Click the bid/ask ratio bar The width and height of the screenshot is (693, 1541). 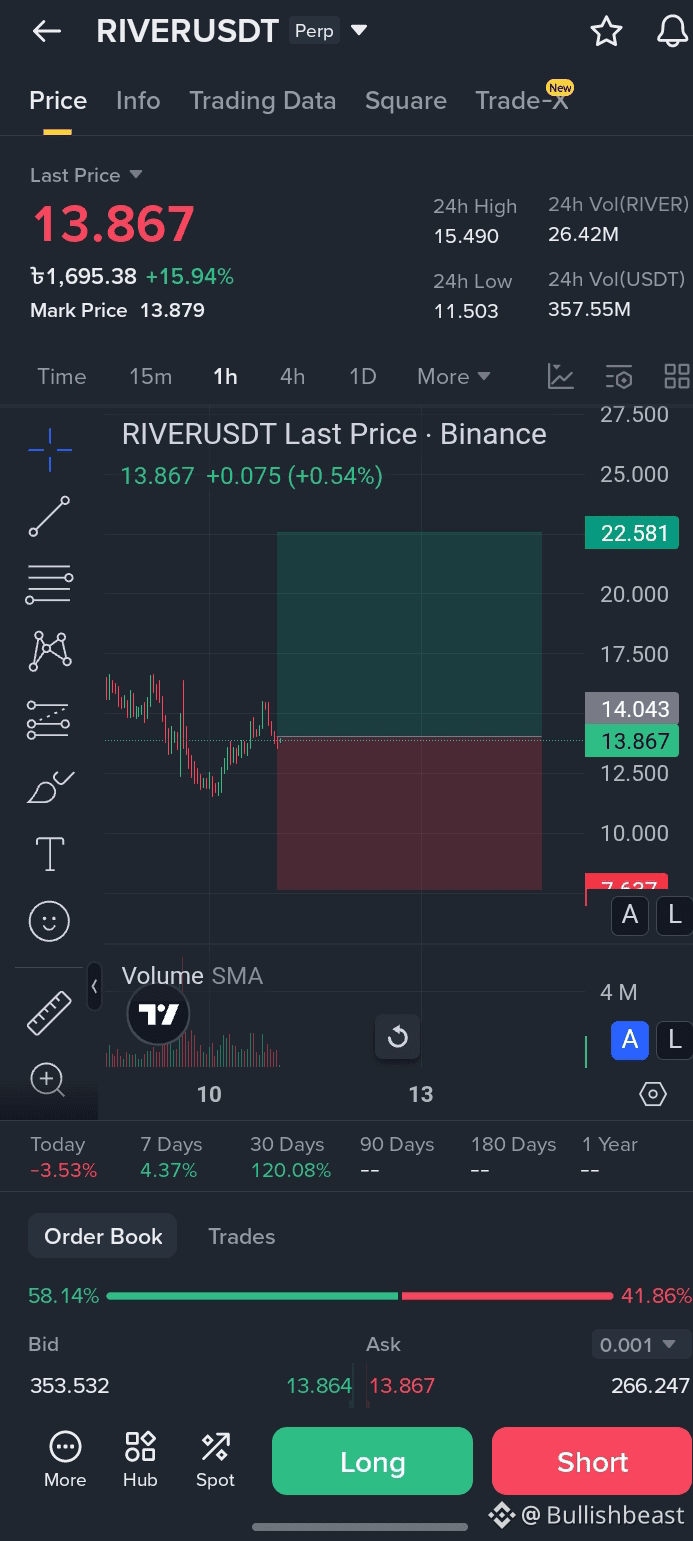pyautogui.click(x=359, y=1296)
